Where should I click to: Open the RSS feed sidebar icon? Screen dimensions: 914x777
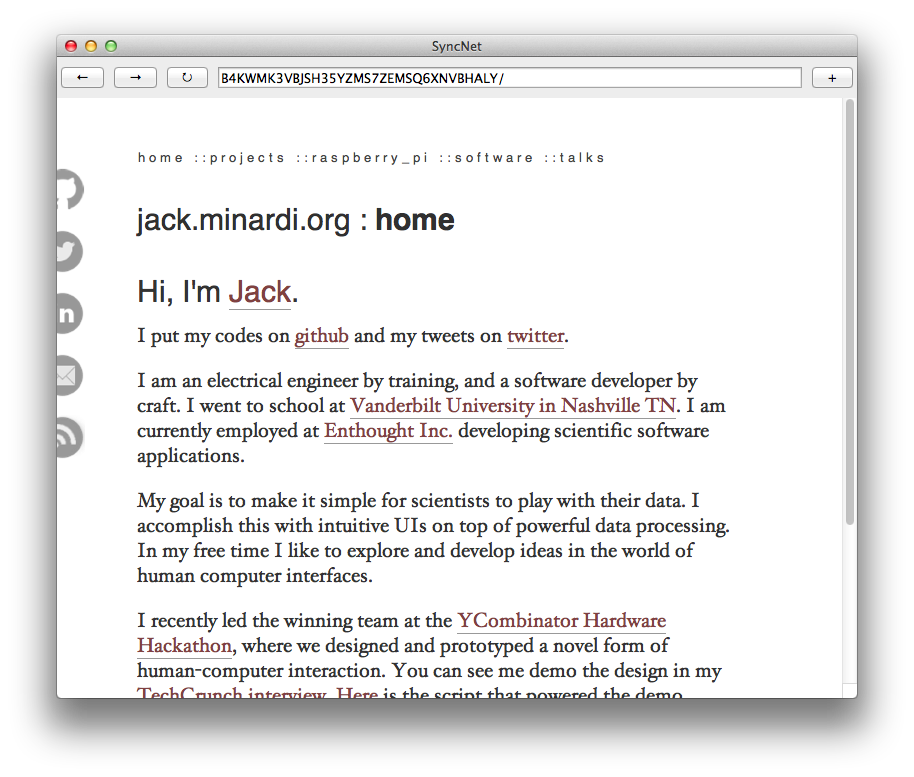[x=69, y=437]
